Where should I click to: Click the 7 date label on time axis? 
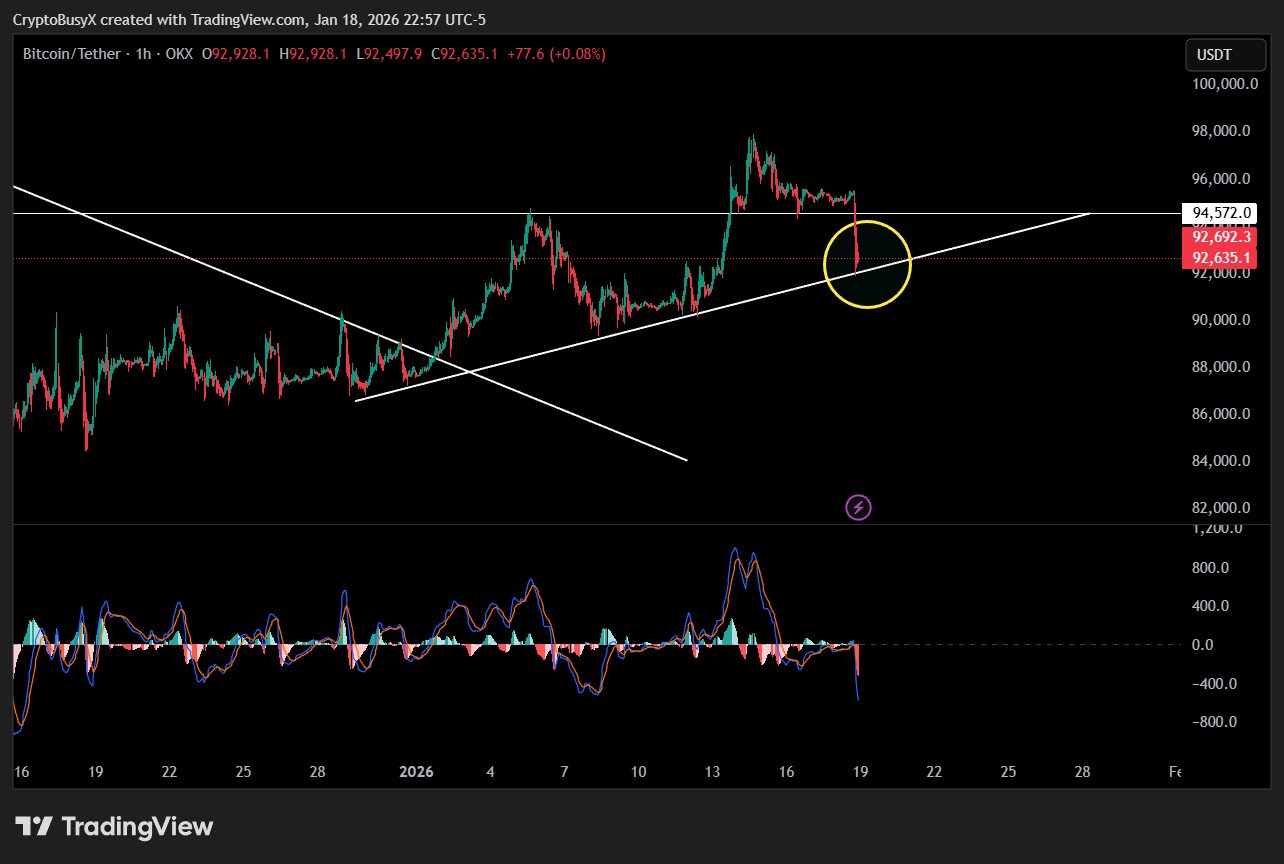click(564, 772)
